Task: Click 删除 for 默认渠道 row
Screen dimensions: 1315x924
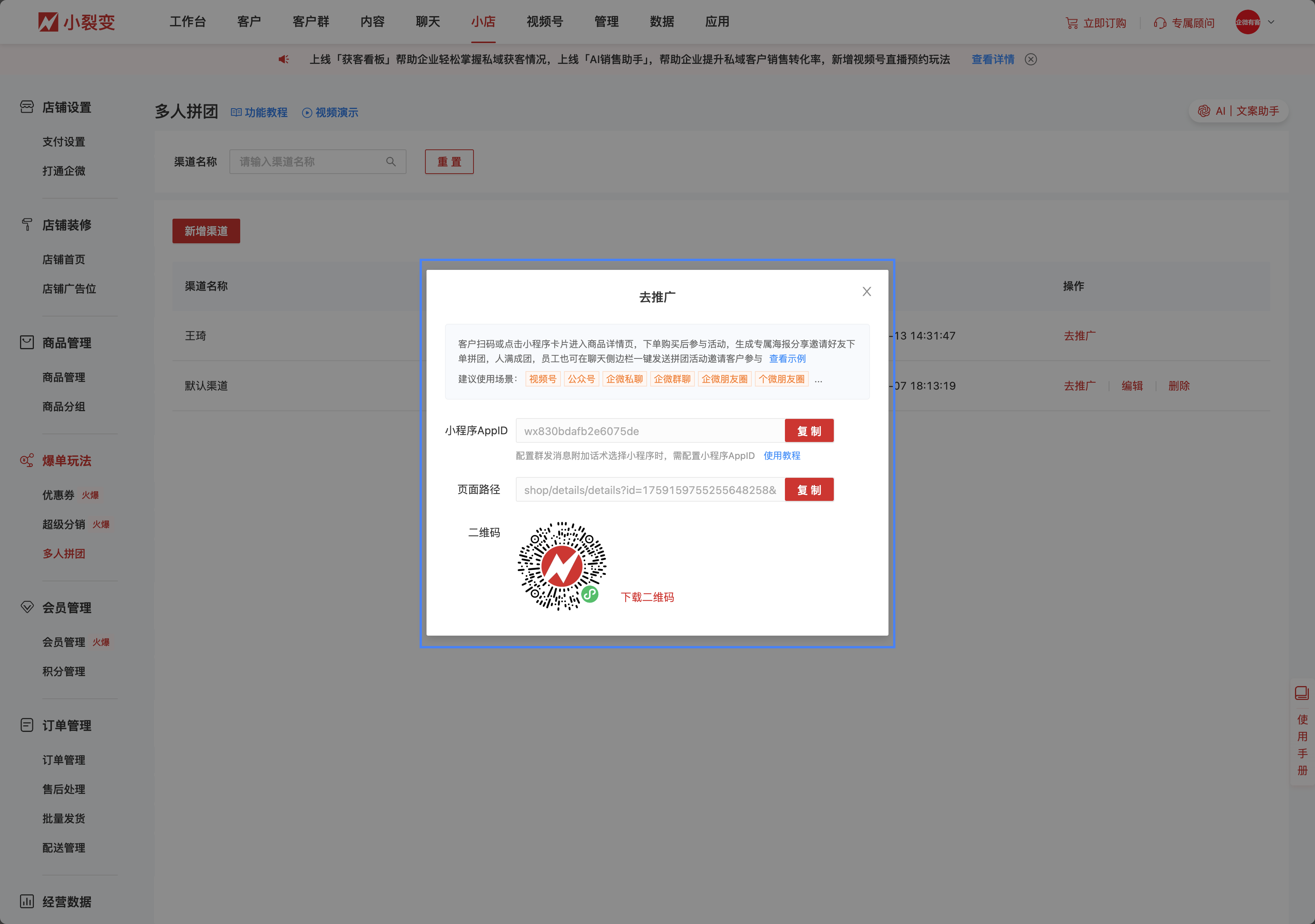Action: coord(1179,385)
